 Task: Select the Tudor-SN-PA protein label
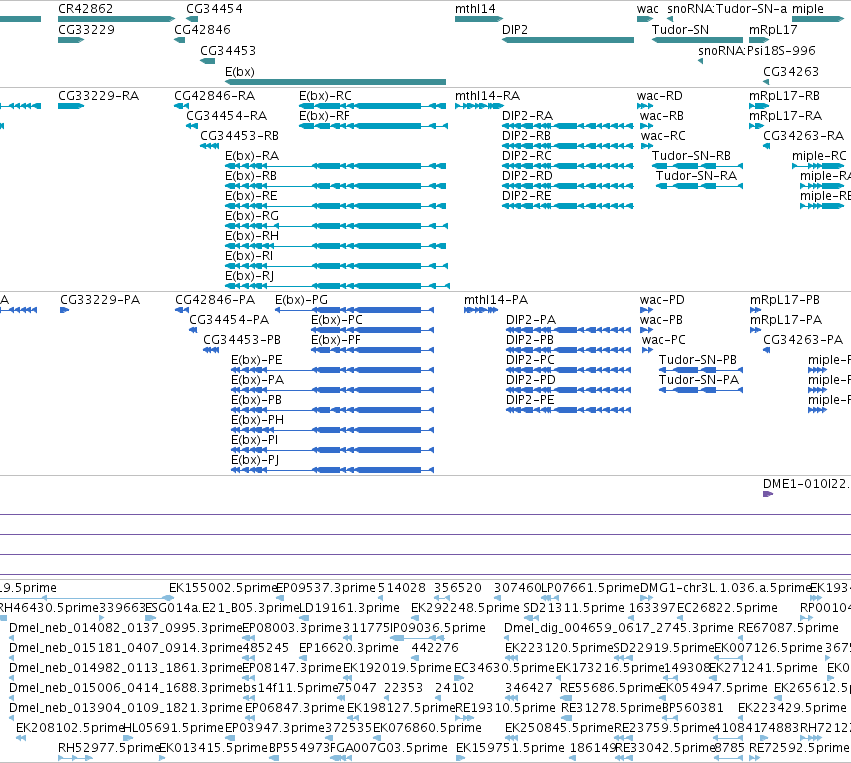click(698, 380)
